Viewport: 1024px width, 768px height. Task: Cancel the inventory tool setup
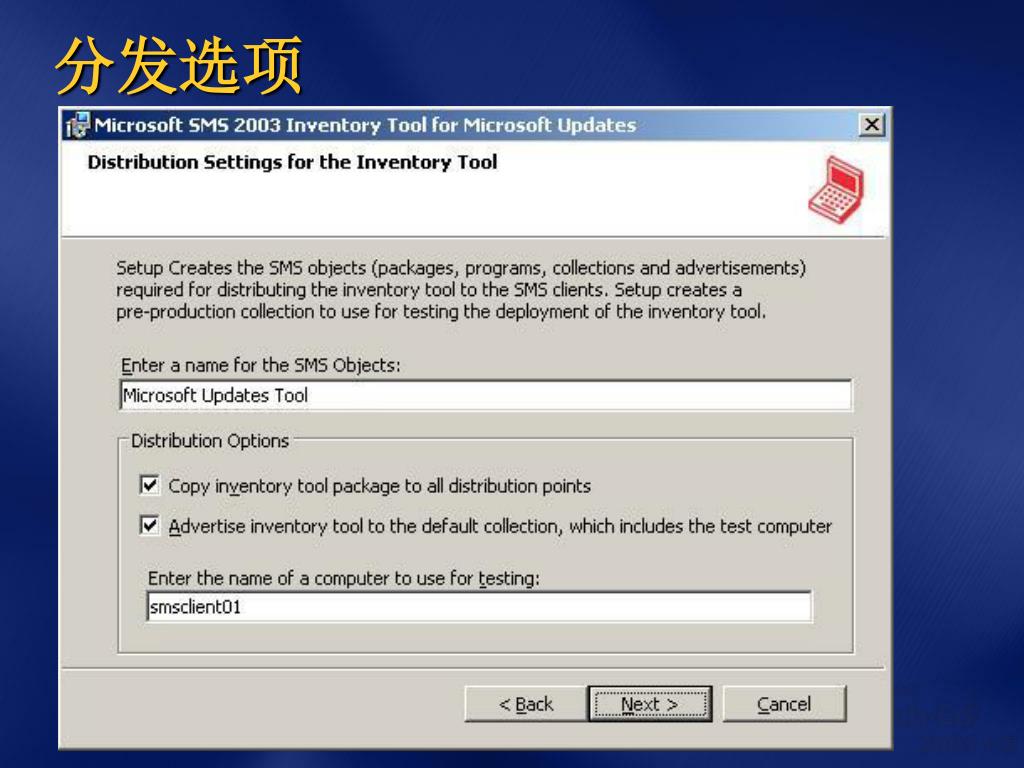784,704
